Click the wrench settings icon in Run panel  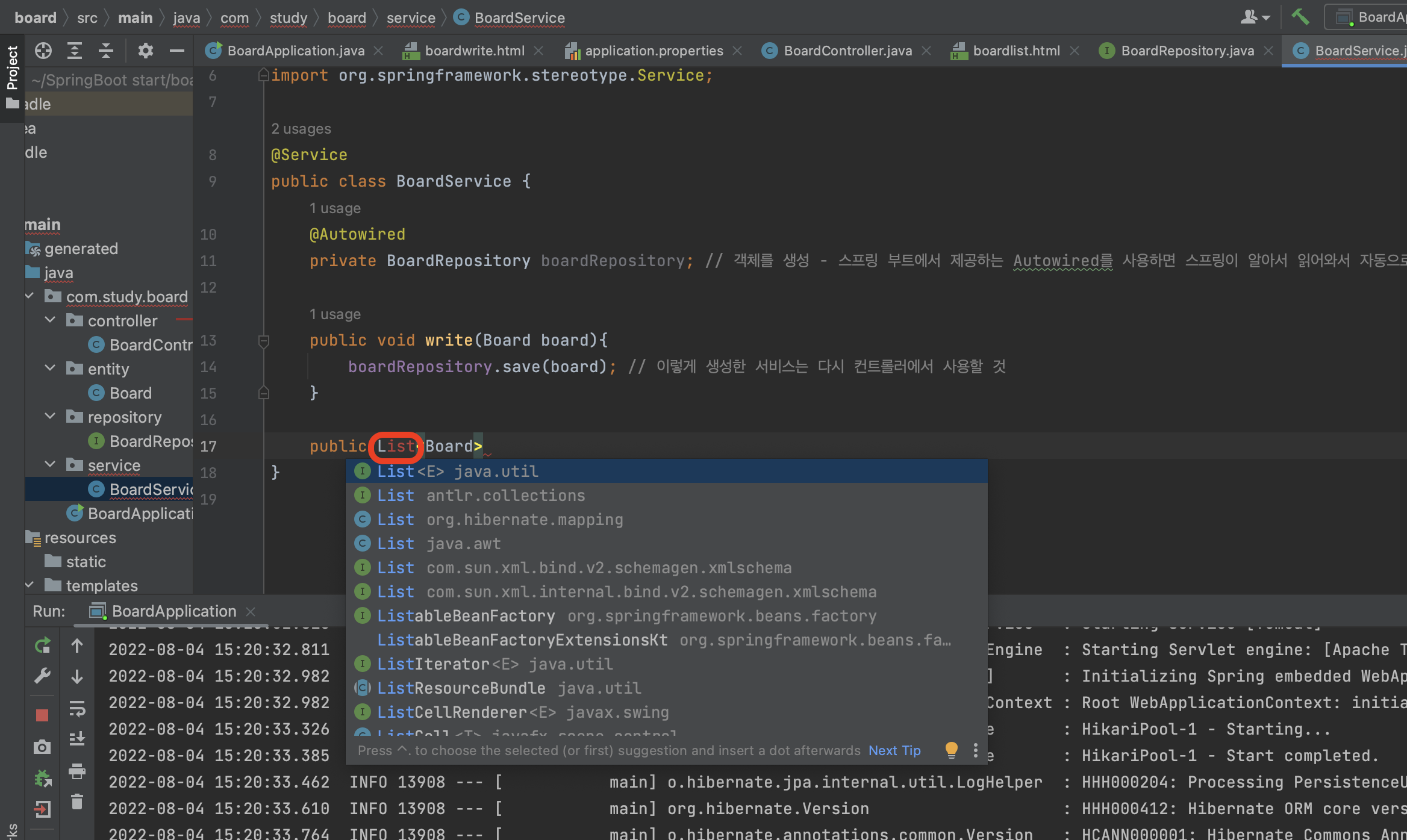click(42, 676)
